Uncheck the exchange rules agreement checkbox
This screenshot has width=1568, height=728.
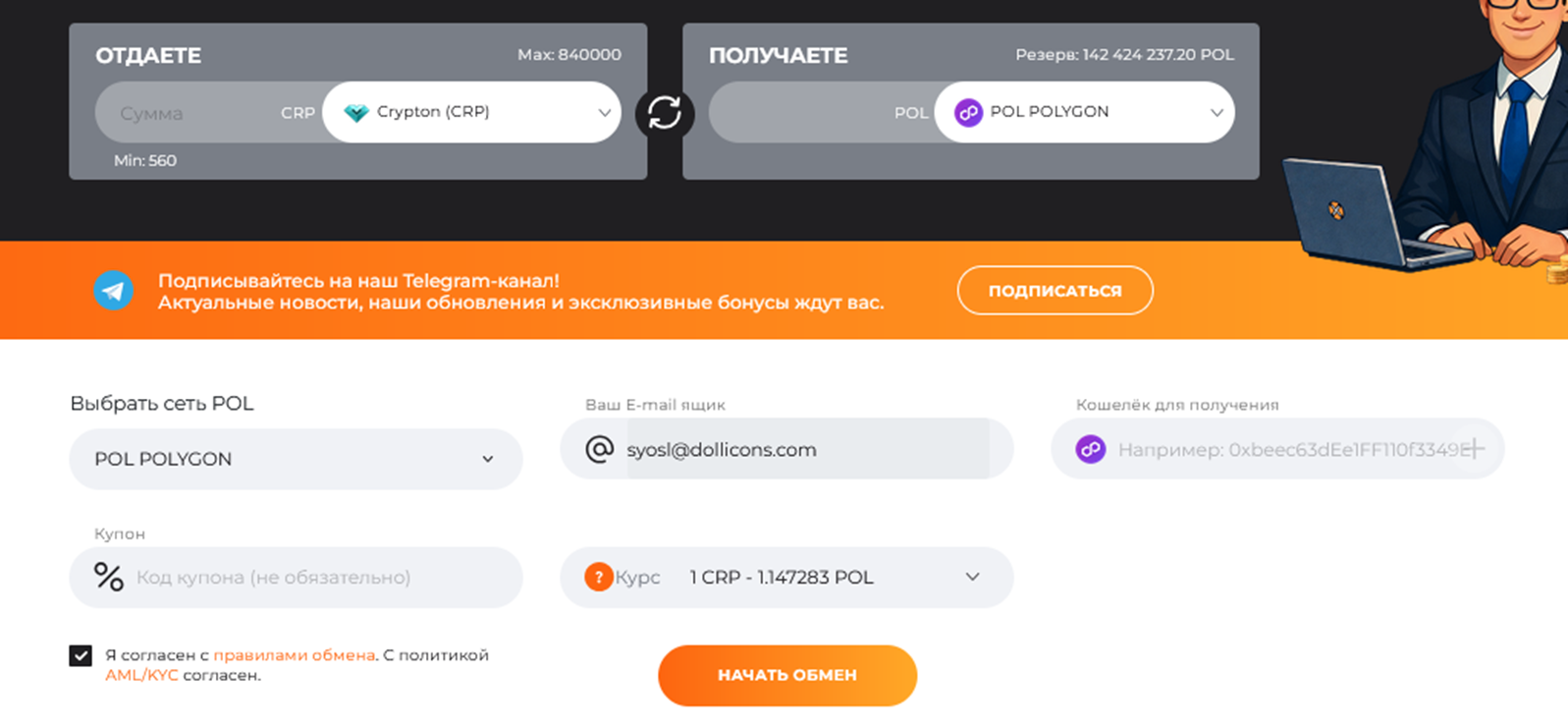[x=81, y=655]
